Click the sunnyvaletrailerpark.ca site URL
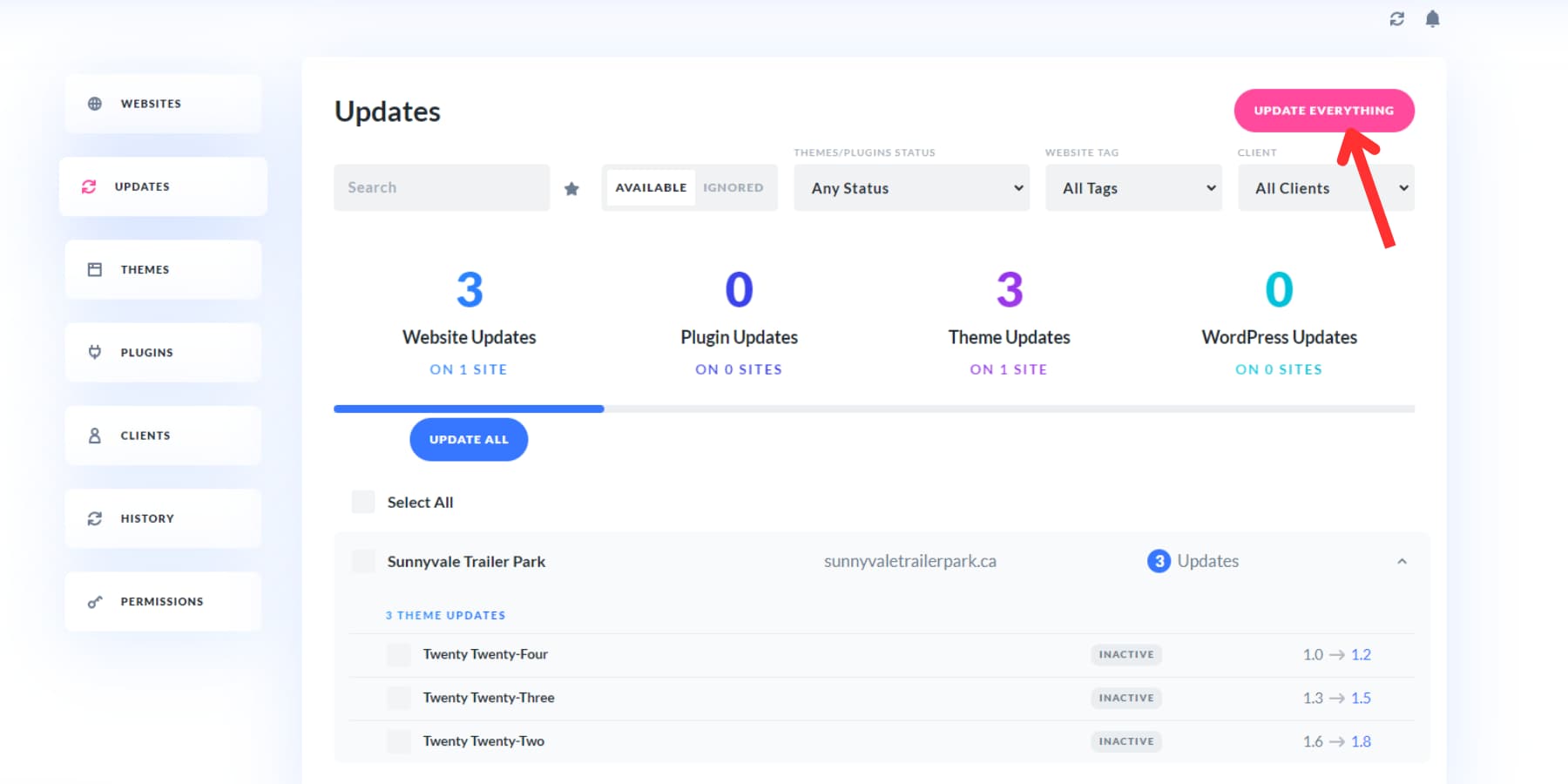This screenshot has width=1568, height=784. (x=910, y=561)
